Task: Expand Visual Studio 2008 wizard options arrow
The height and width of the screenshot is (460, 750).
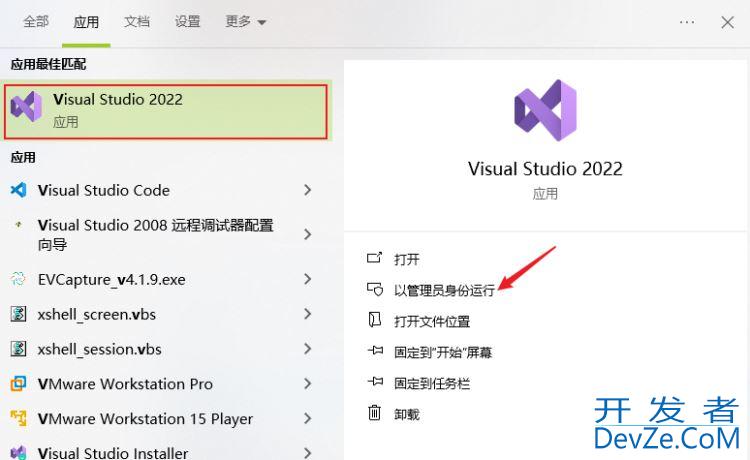Action: 308,234
